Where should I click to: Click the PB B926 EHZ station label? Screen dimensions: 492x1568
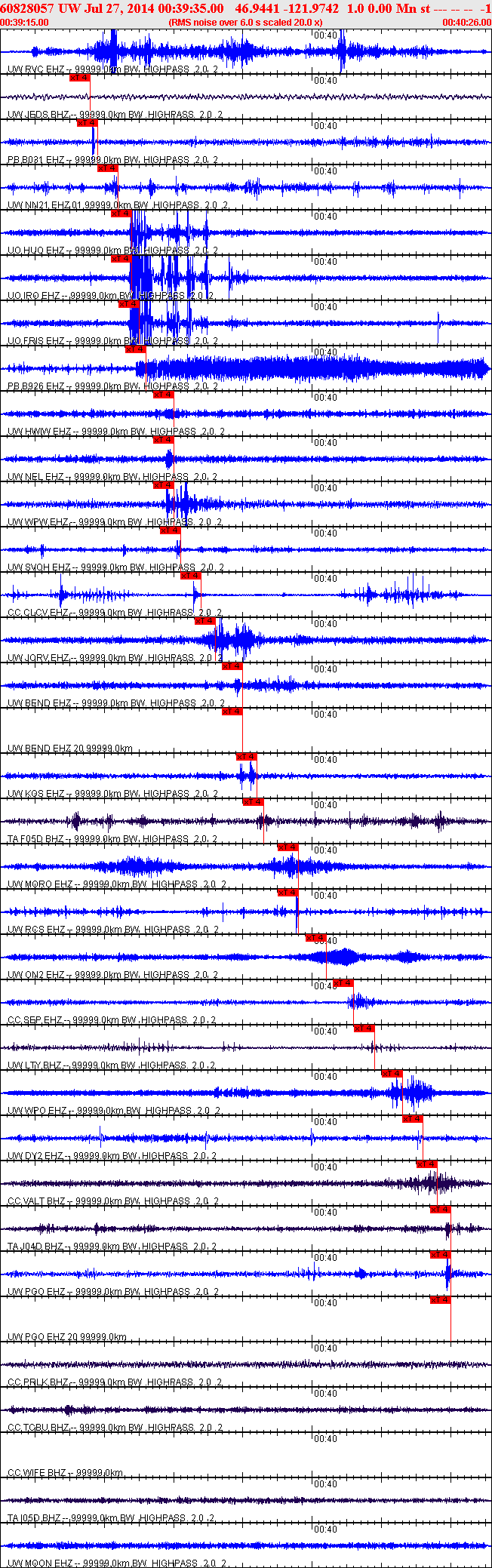[113, 386]
